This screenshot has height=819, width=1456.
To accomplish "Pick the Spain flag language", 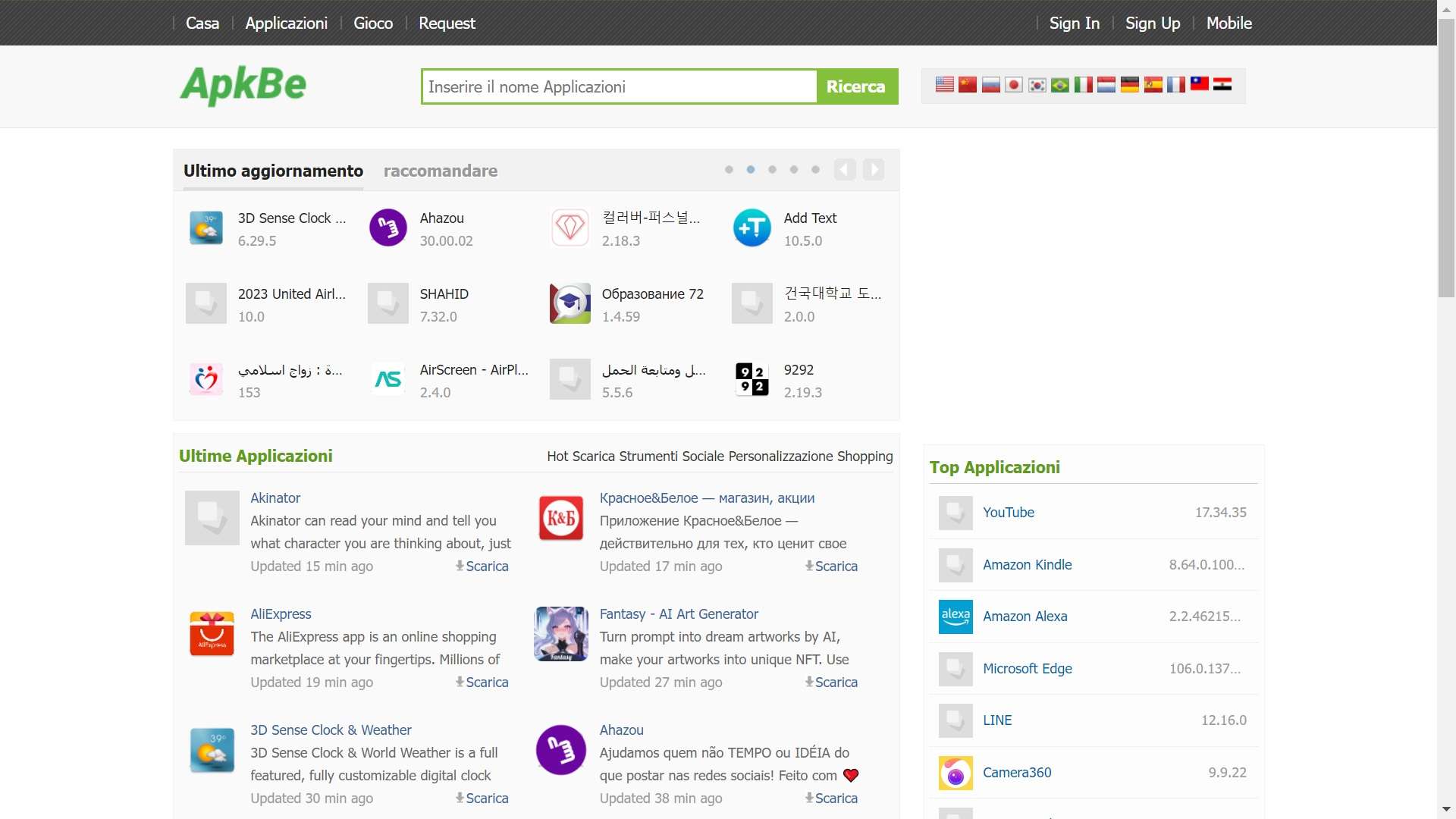I will click(x=1153, y=84).
